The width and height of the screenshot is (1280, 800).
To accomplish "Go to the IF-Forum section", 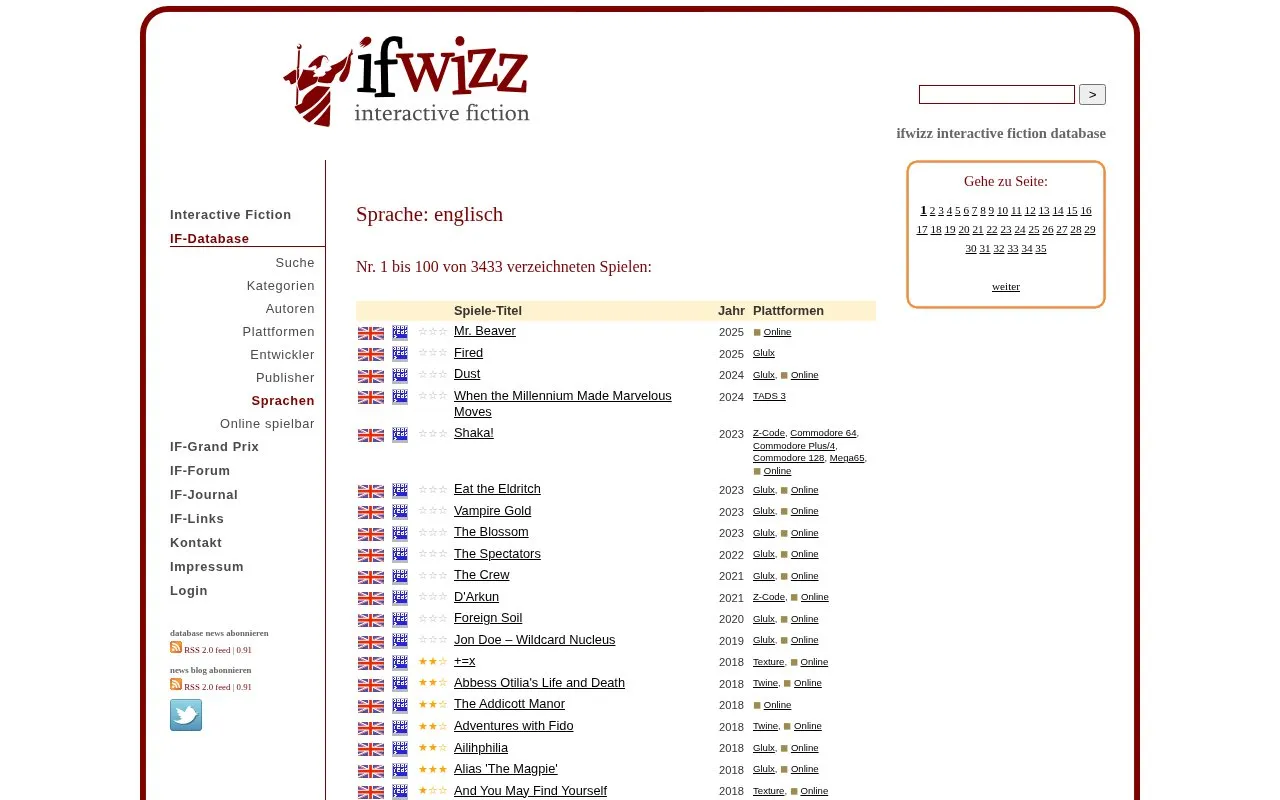I will [x=200, y=471].
